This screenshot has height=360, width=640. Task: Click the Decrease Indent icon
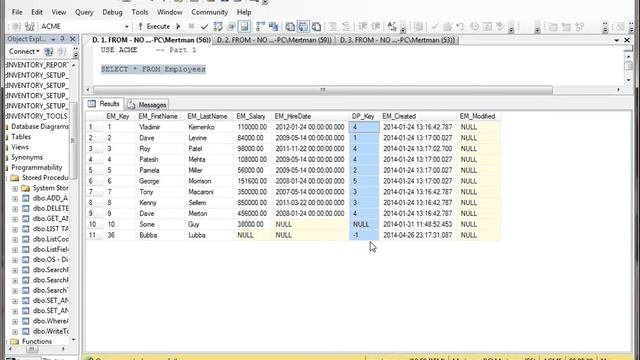point(362,27)
